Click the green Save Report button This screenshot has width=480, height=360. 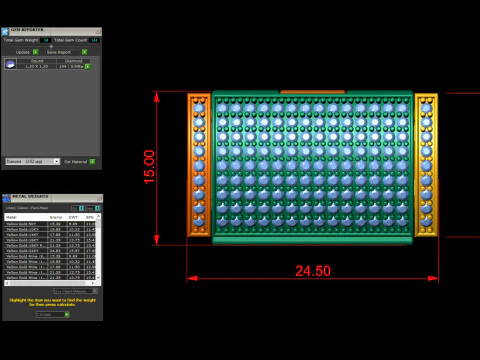85,52
